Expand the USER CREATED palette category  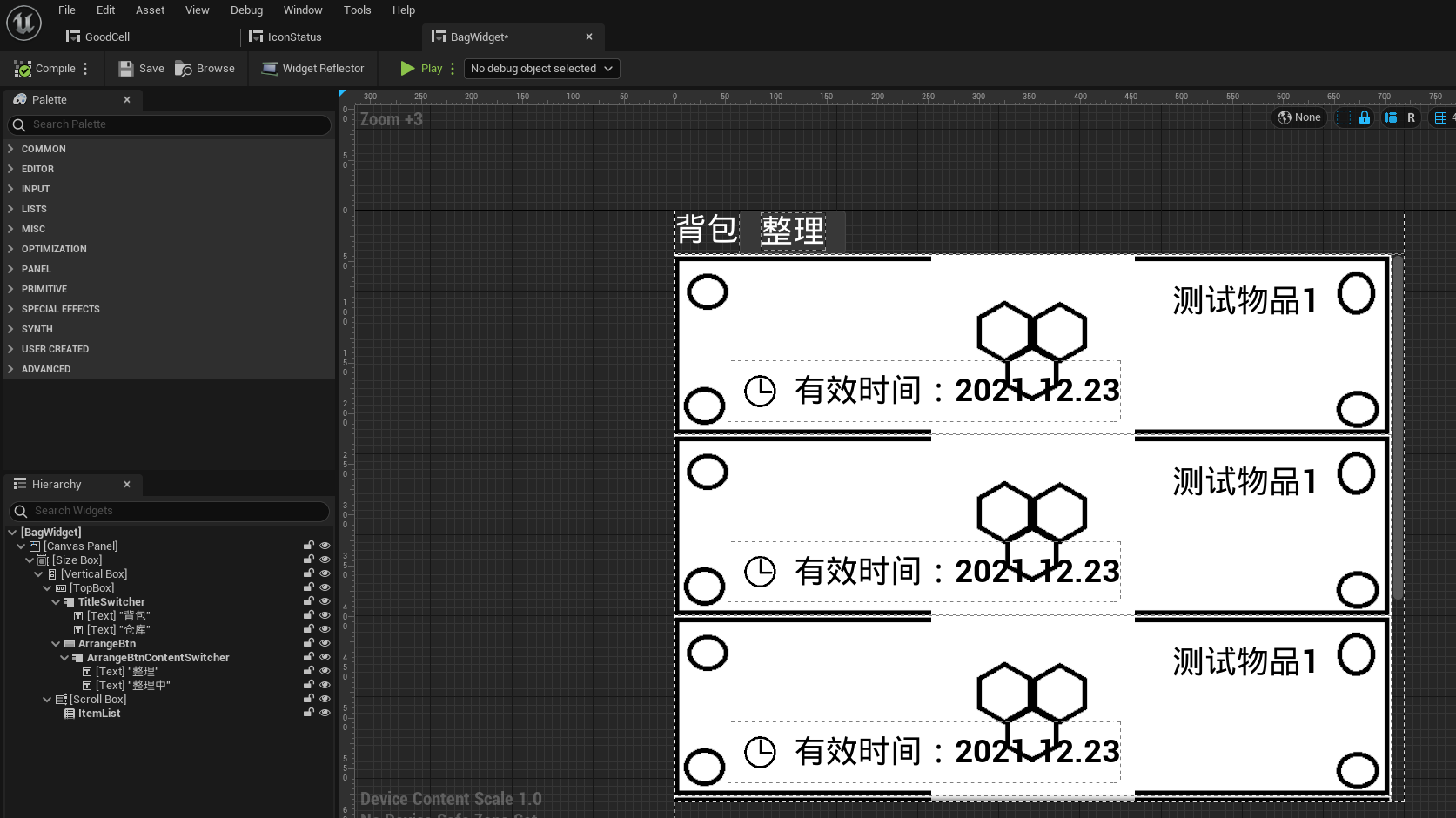pyautogui.click(x=10, y=349)
